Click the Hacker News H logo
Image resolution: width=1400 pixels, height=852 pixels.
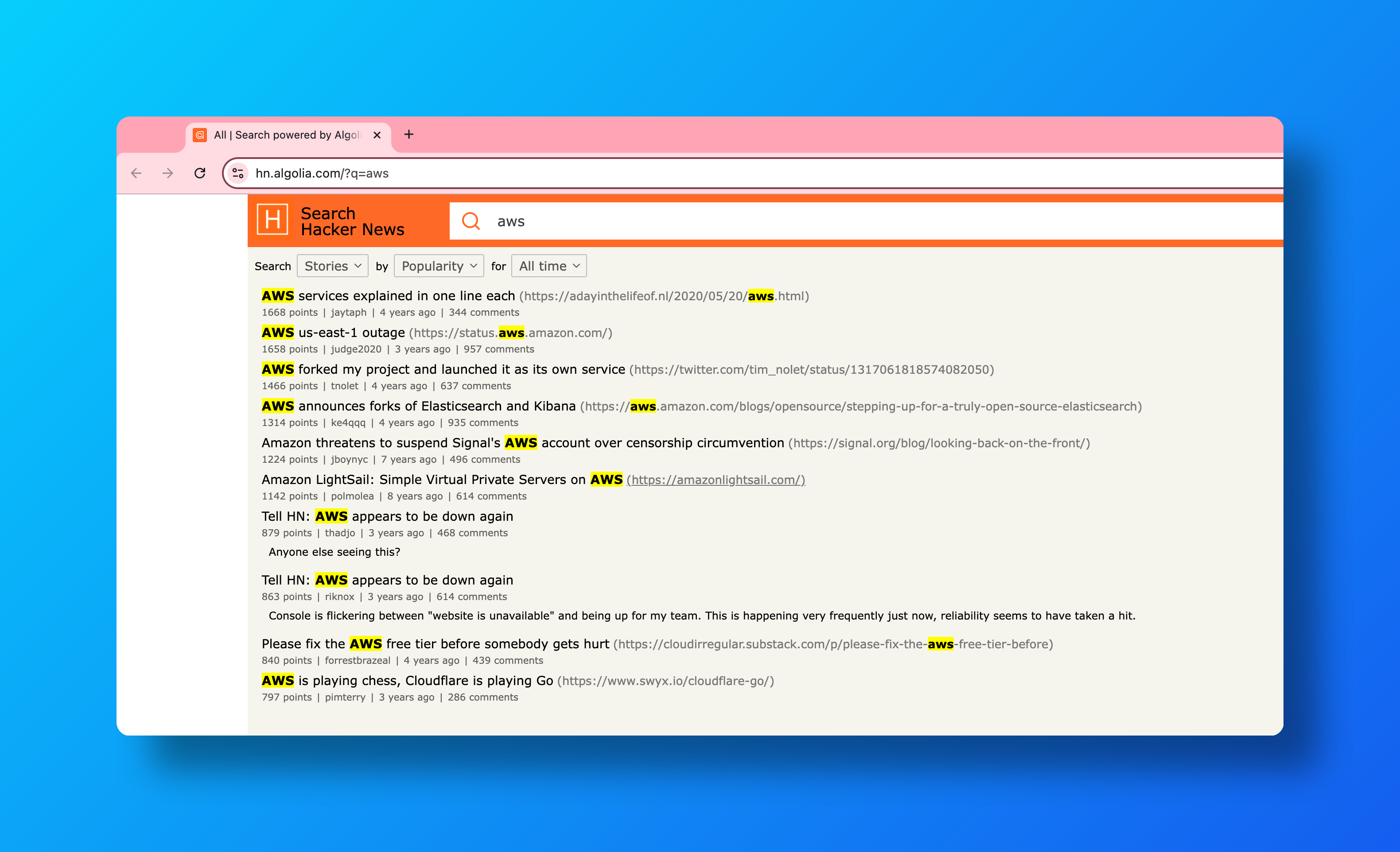[x=273, y=219]
